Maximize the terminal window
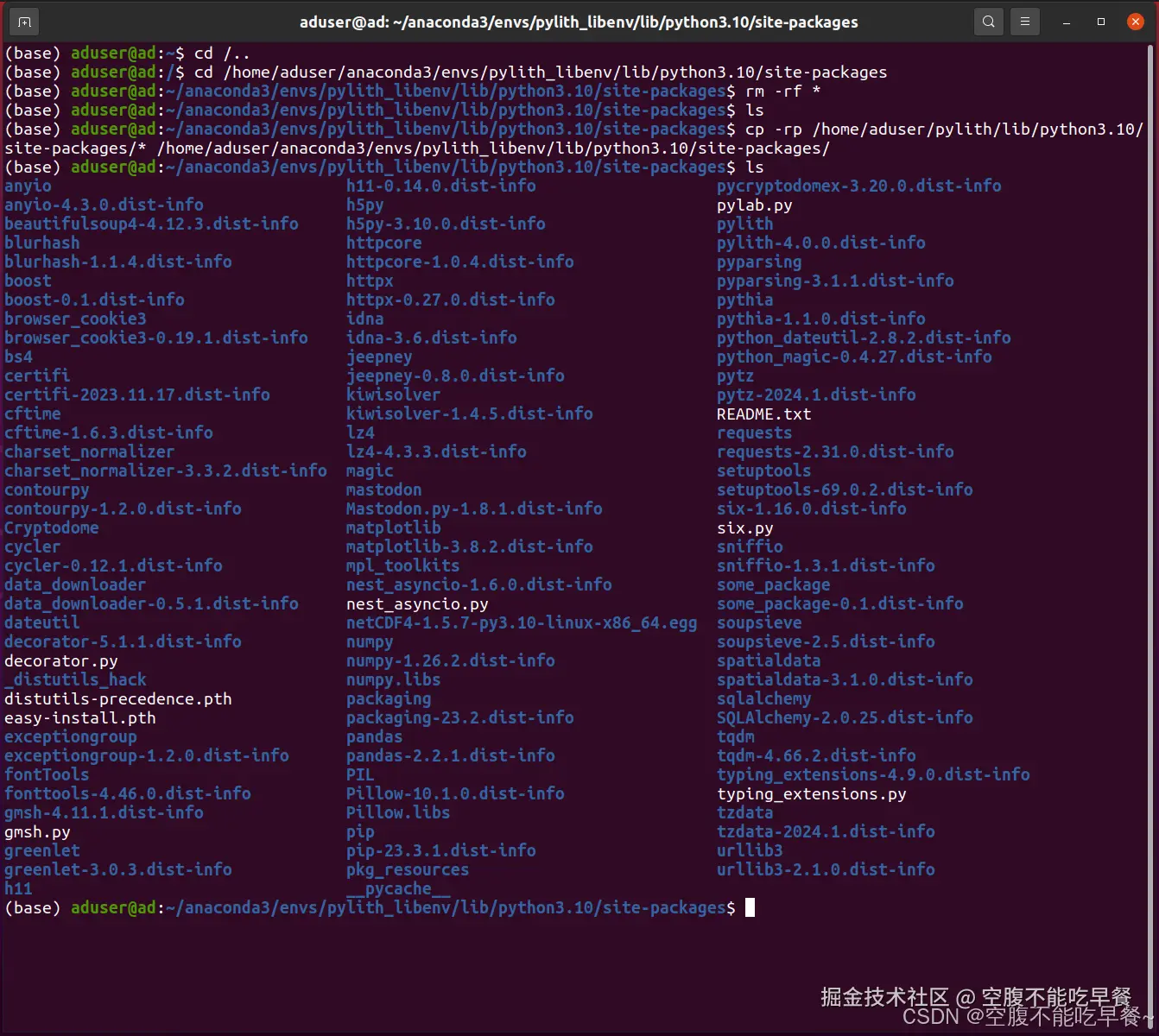 (x=1101, y=22)
